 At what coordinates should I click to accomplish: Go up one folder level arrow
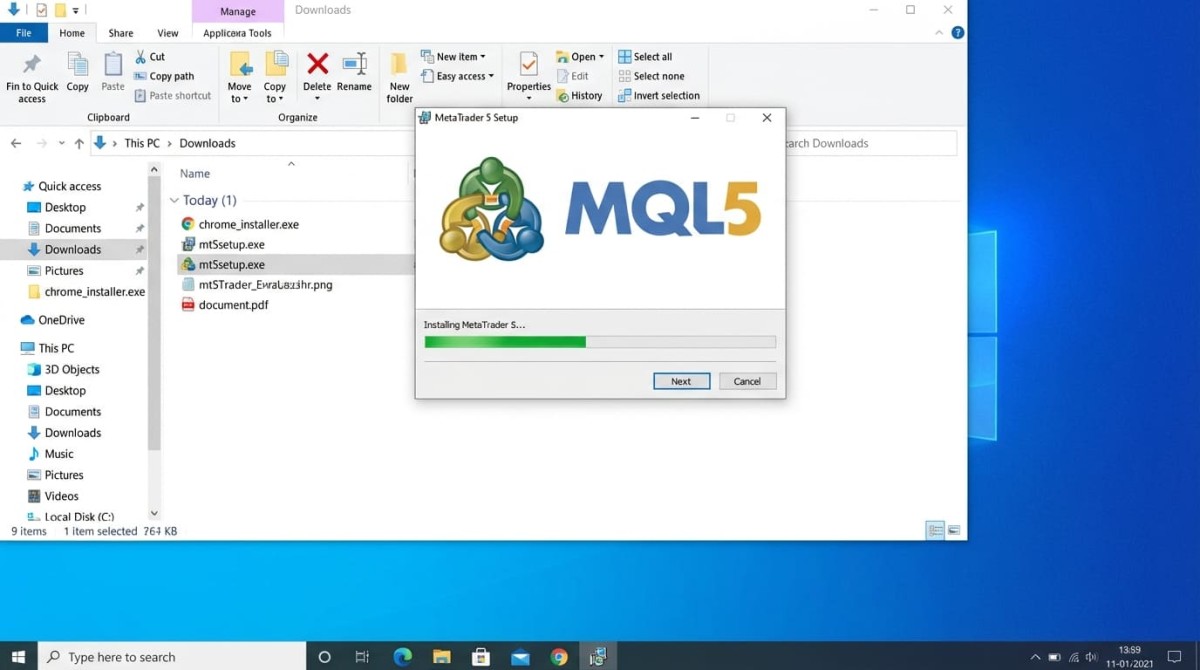coord(80,143)
